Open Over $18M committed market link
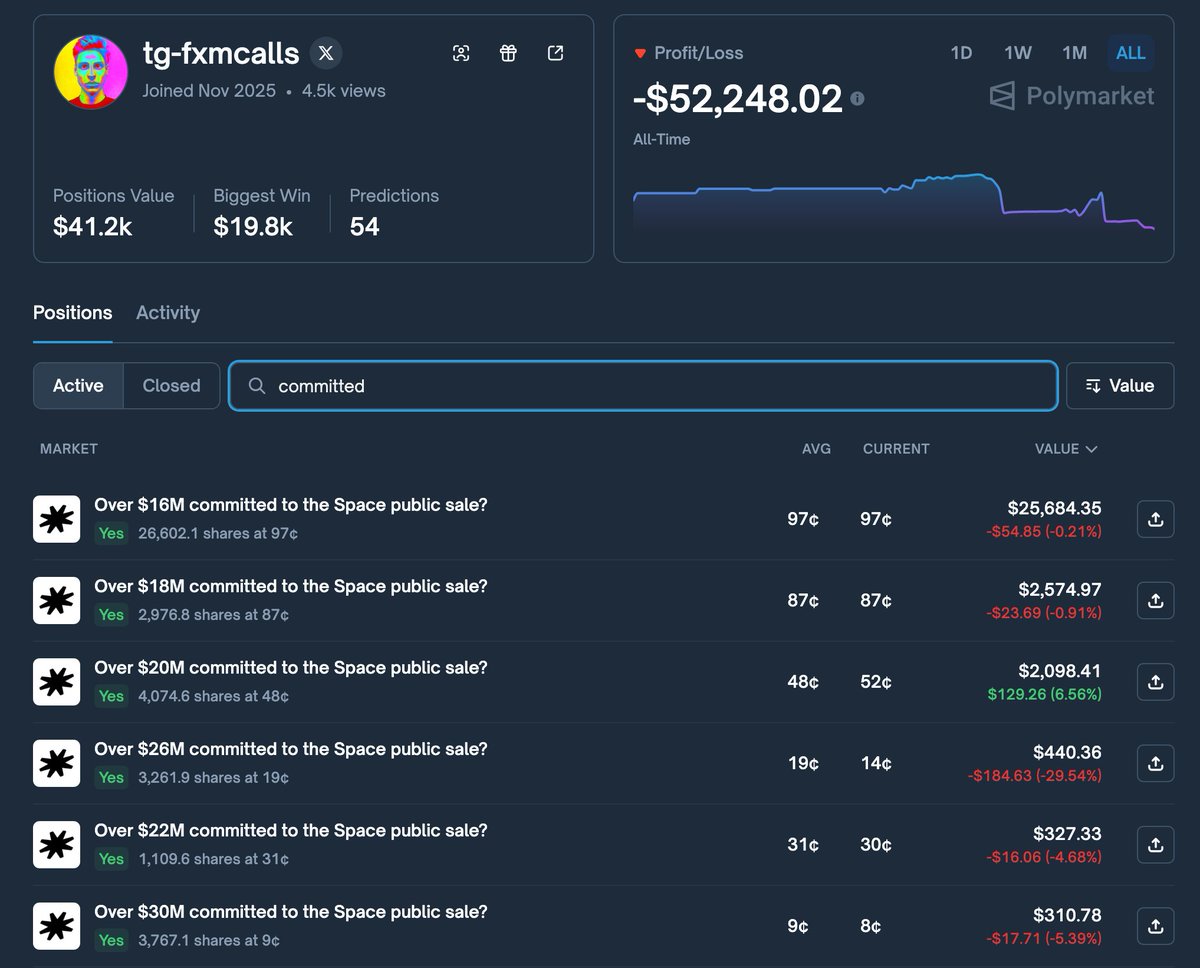Screen dimensions: 1200x968 (x=291, y=586)
